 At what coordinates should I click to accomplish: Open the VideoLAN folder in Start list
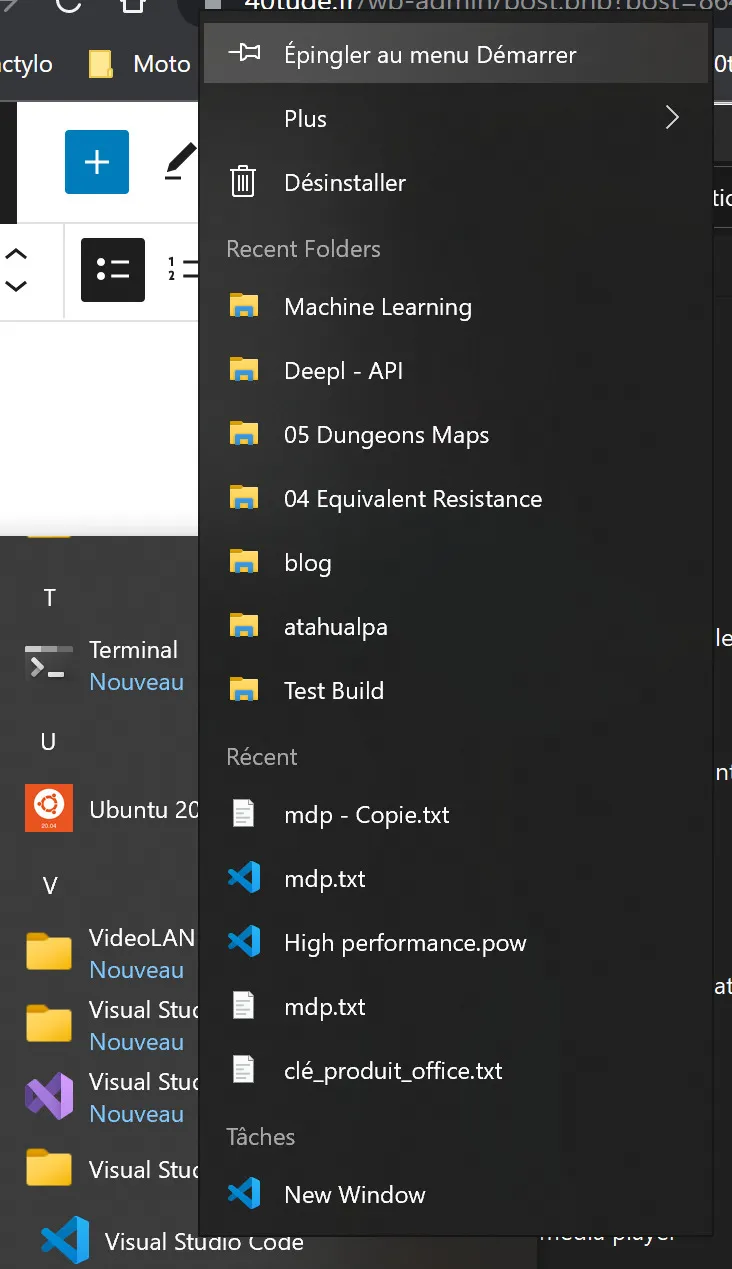click(x=100, y=953)
